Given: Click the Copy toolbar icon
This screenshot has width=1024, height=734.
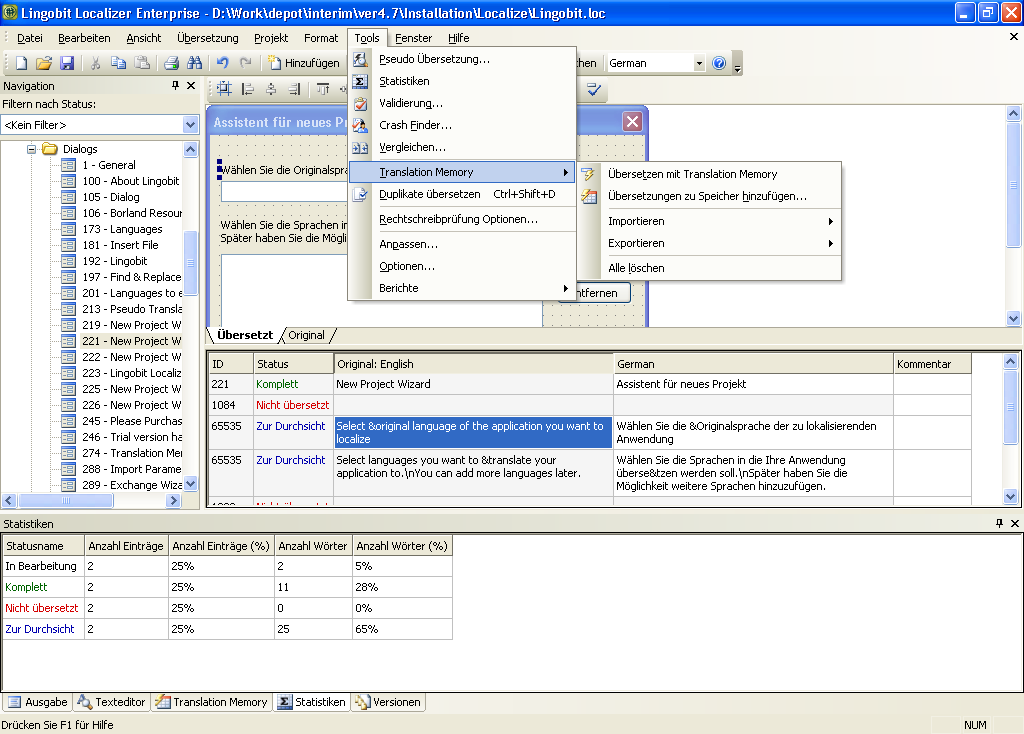Looking at the screenshot, I should point(118,63).
